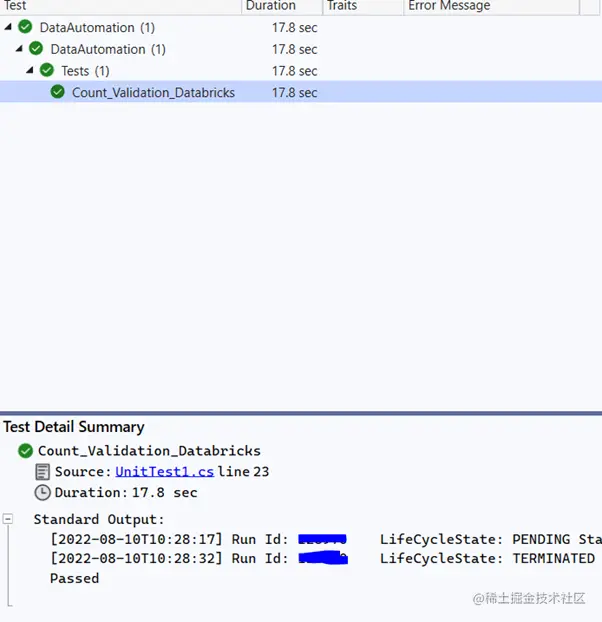Click passed icon in Test Detail Summary
Screen dimensions: 602x622
point(25,451)
